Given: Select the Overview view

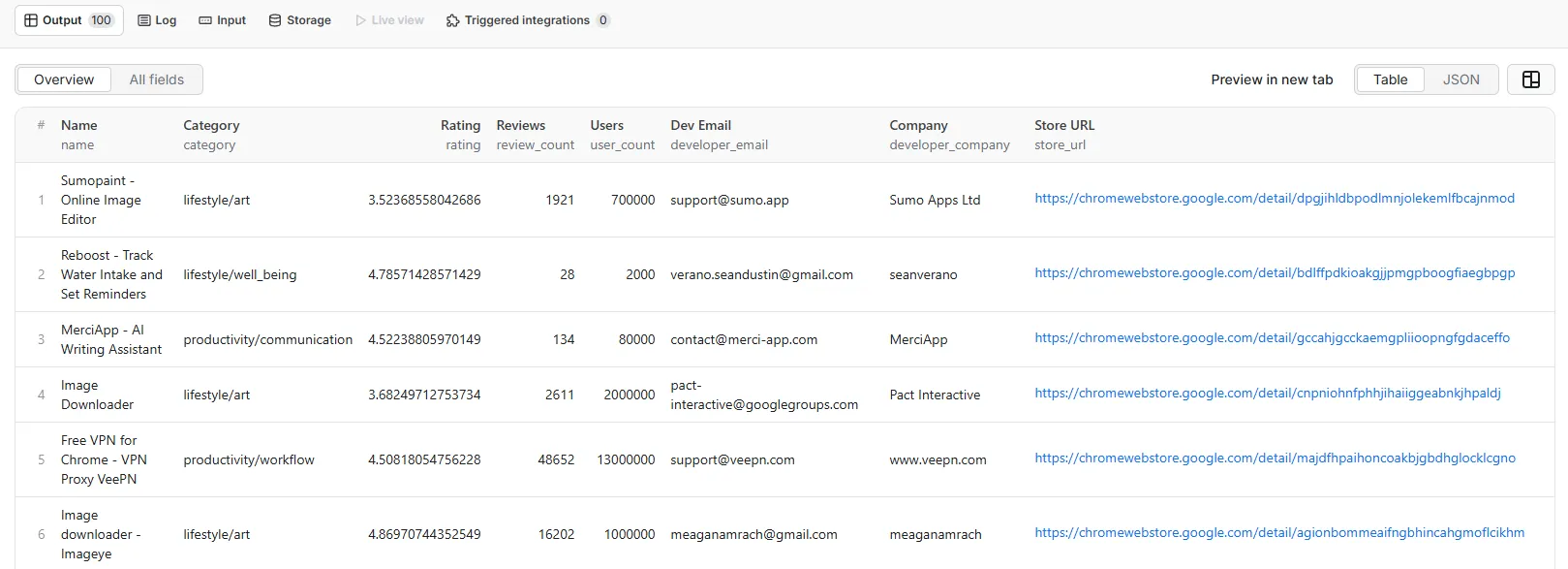Looking at the screenshot, I should (x=64, y=79).
